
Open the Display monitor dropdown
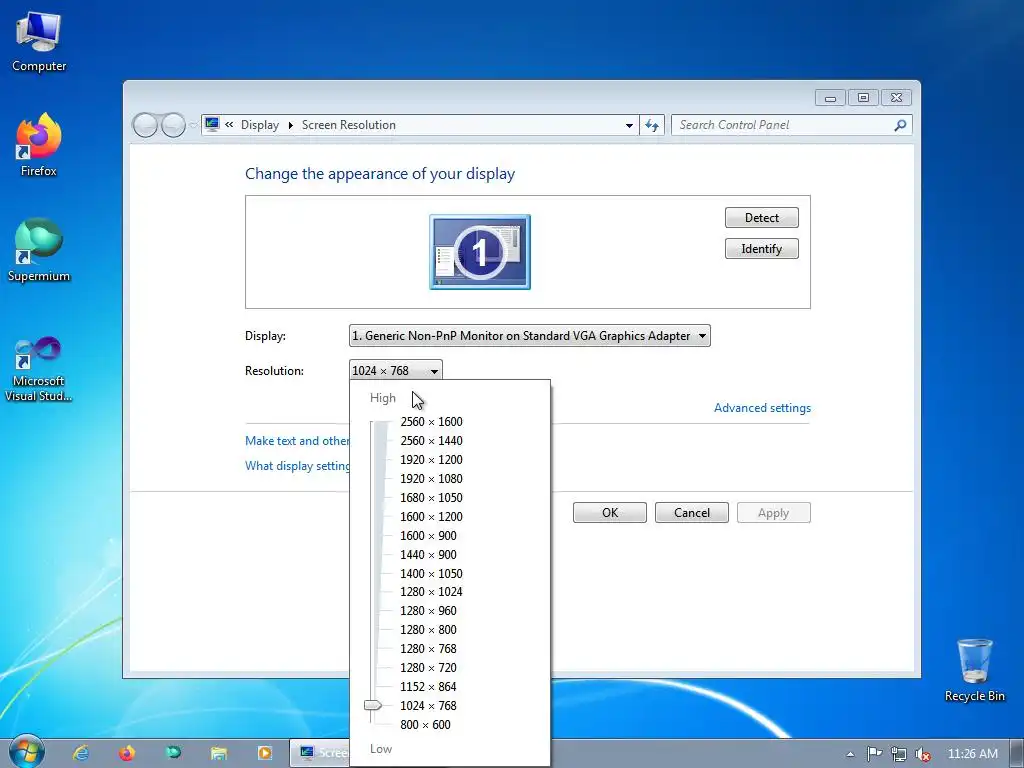(x=530, y=336)
